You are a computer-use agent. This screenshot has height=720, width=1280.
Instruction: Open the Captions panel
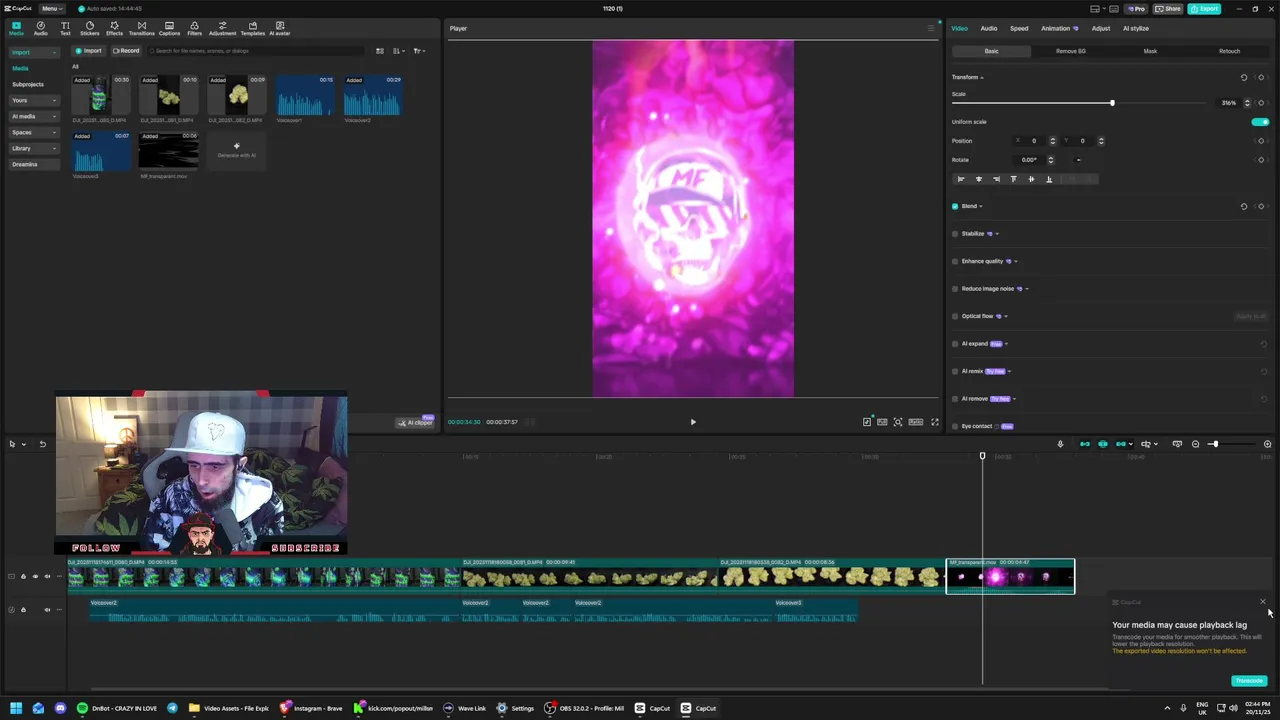[x=169, y=28]
